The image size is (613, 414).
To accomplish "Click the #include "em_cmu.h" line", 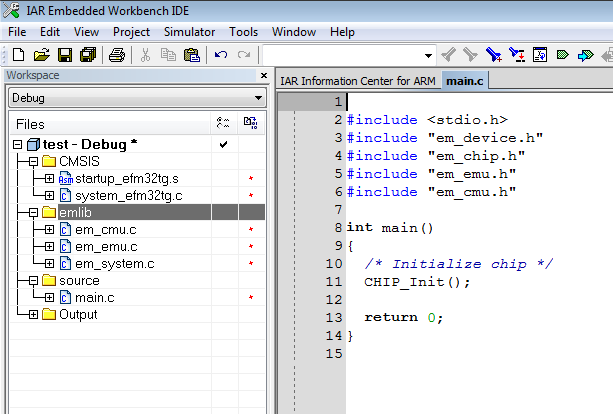I will click(x=432, y=192).
